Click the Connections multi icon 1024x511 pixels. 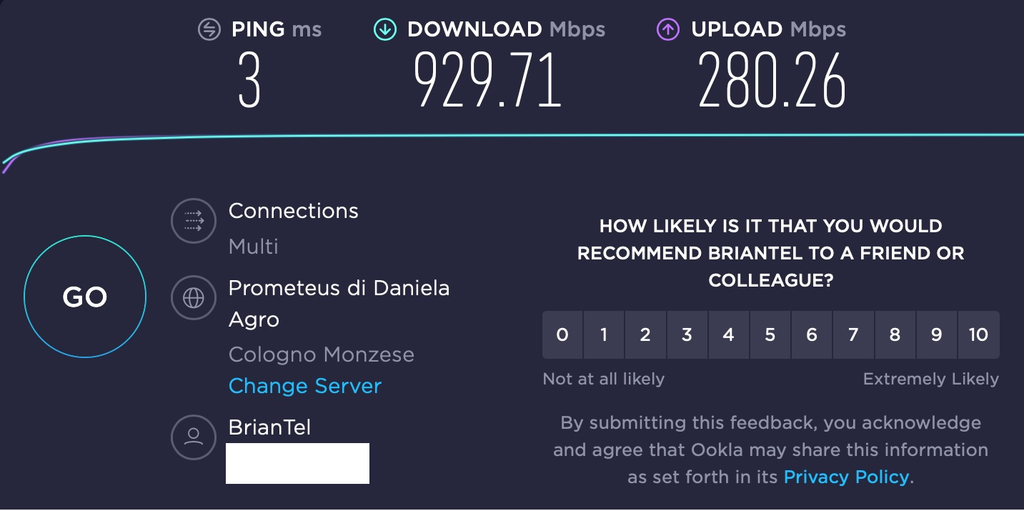[x=193, y=221]
